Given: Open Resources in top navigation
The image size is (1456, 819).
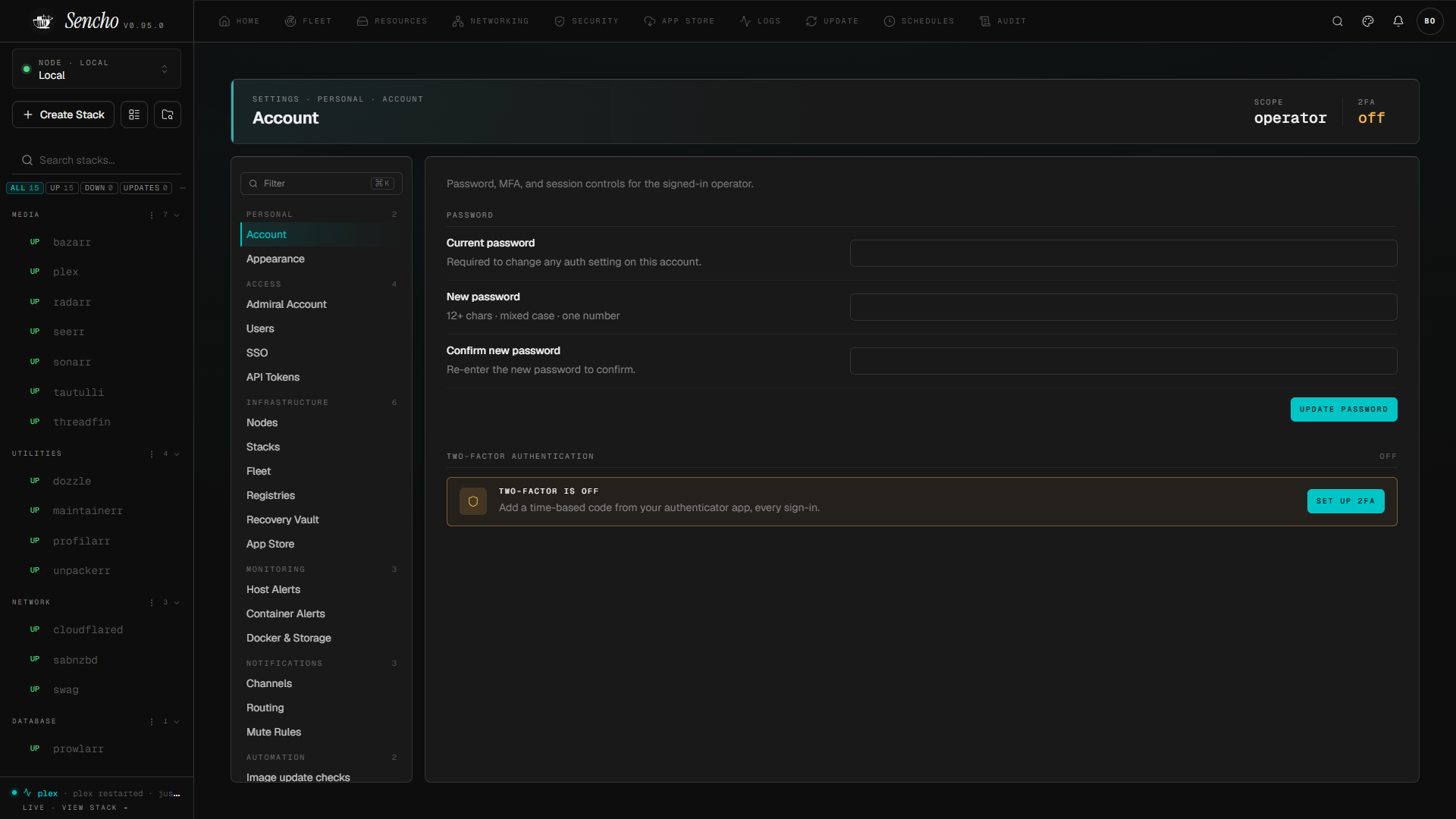Looking at the screenshot, I should [x=391, y=21].
